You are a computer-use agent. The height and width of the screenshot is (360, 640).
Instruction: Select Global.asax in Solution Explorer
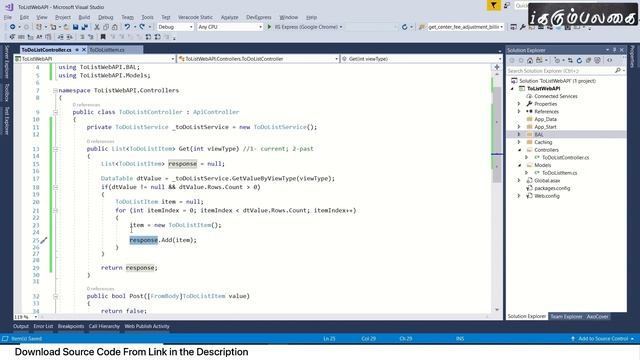[547, 180]
